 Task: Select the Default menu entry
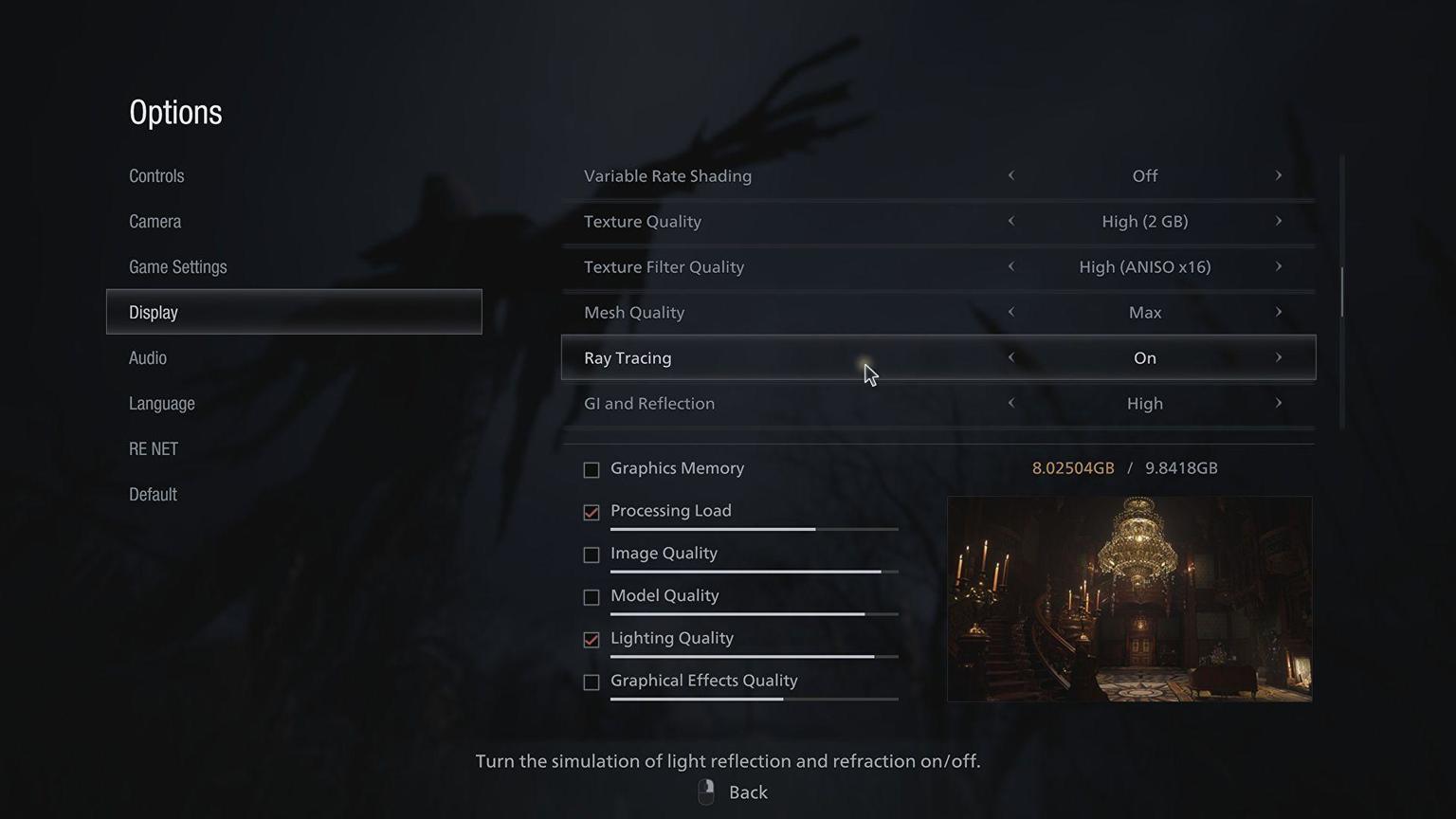(153, 494)
